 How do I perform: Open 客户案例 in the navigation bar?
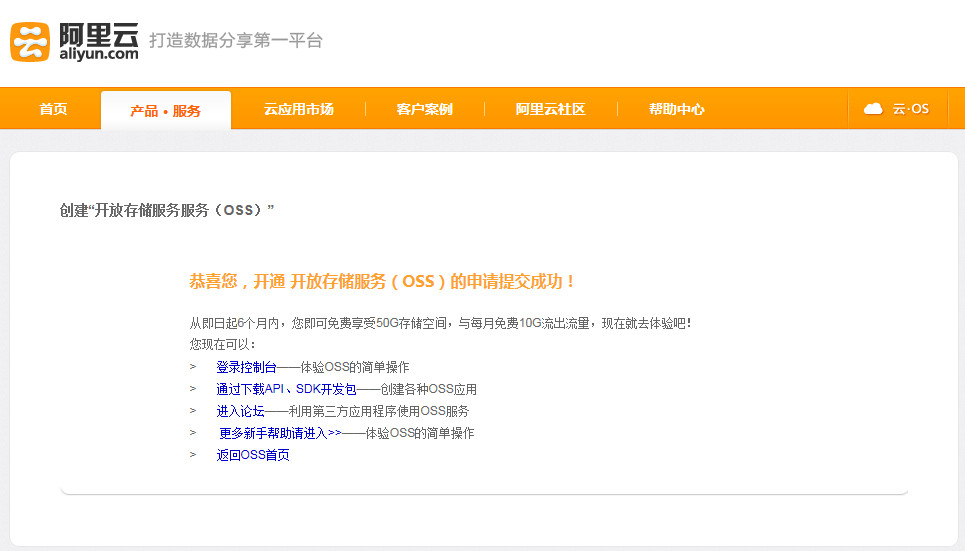tap(425, 109)
